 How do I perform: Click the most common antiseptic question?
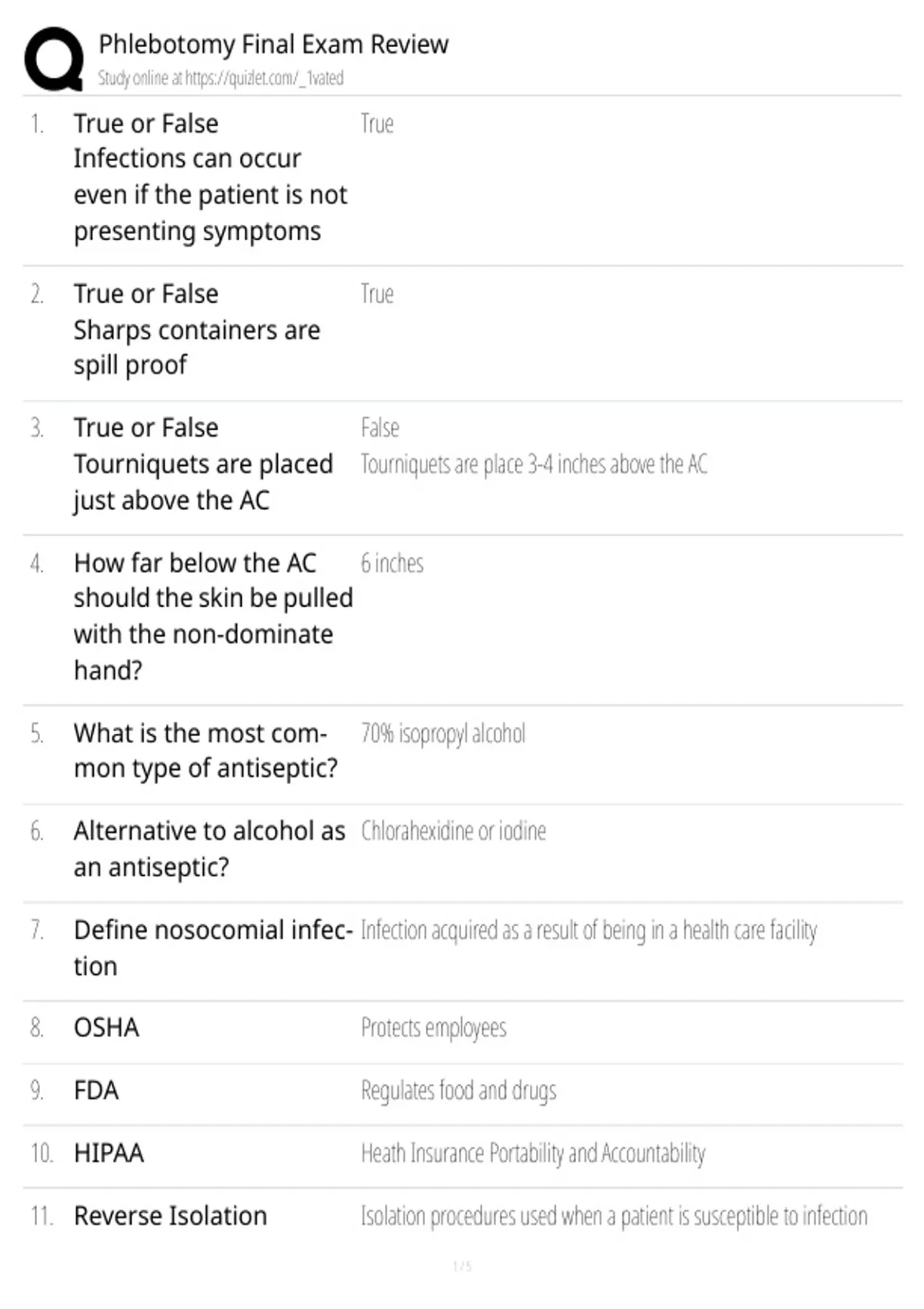(x=206, y=750)
